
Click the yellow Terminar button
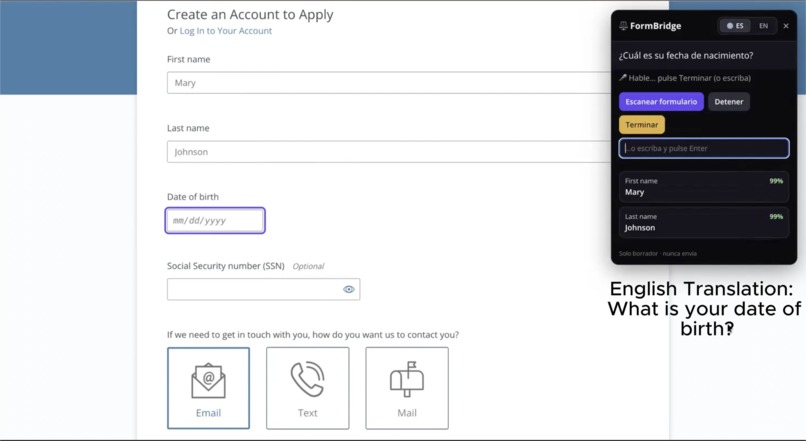(642, 124)
